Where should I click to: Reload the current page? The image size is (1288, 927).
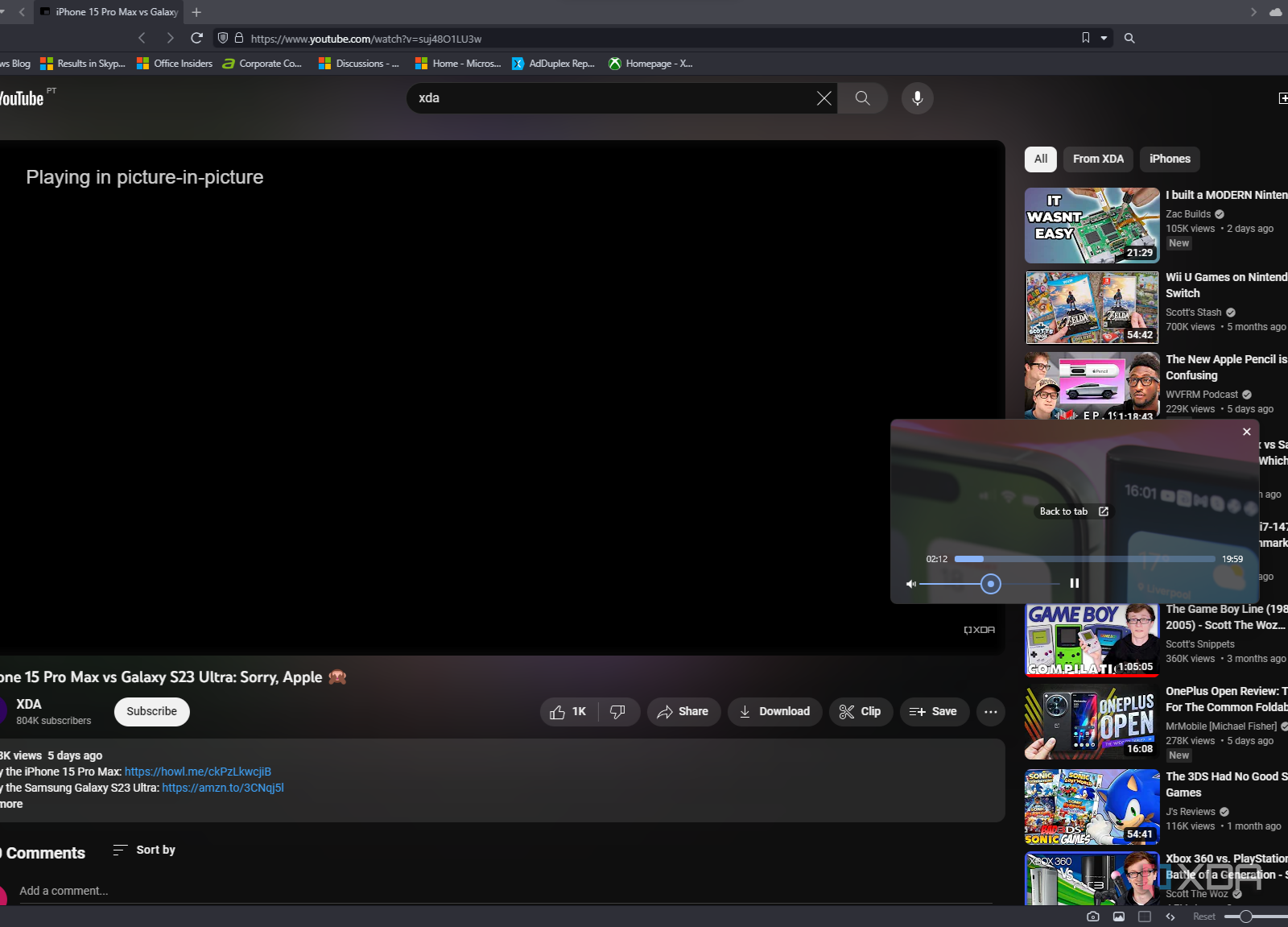point(196,38)
